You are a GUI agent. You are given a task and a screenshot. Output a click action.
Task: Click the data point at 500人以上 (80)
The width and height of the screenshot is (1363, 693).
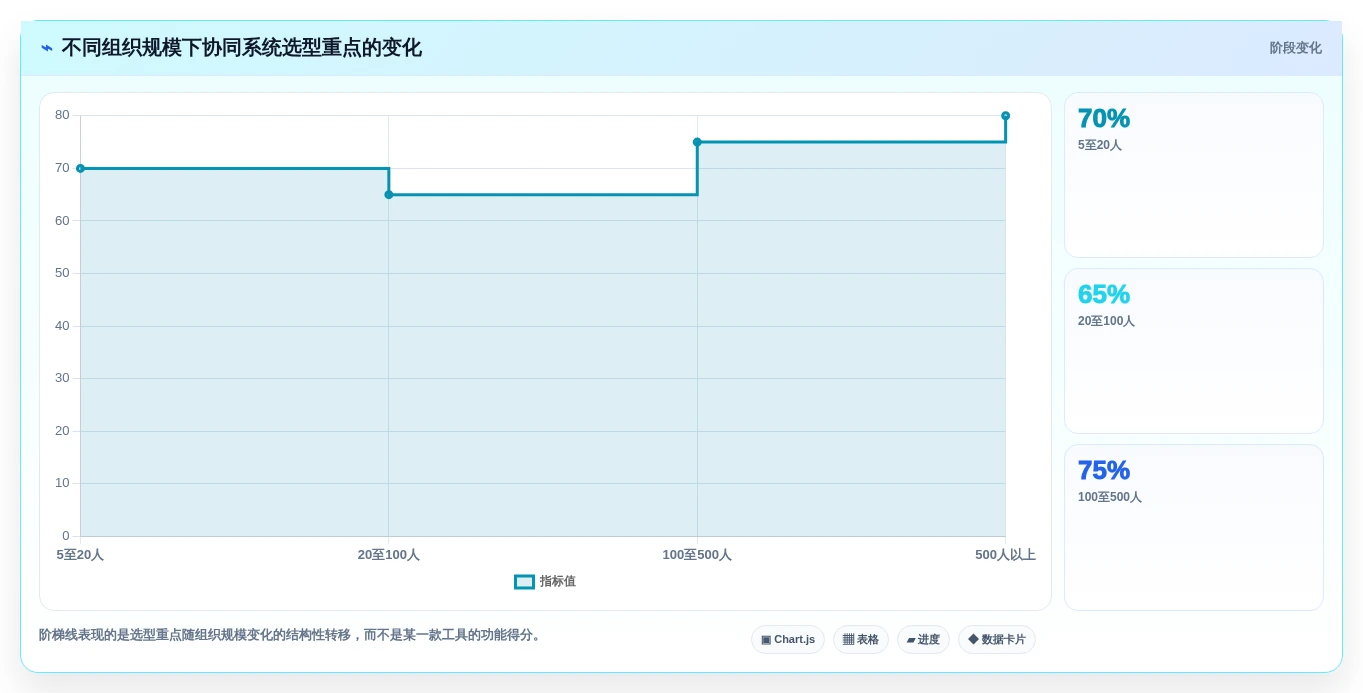point(1005,116)
